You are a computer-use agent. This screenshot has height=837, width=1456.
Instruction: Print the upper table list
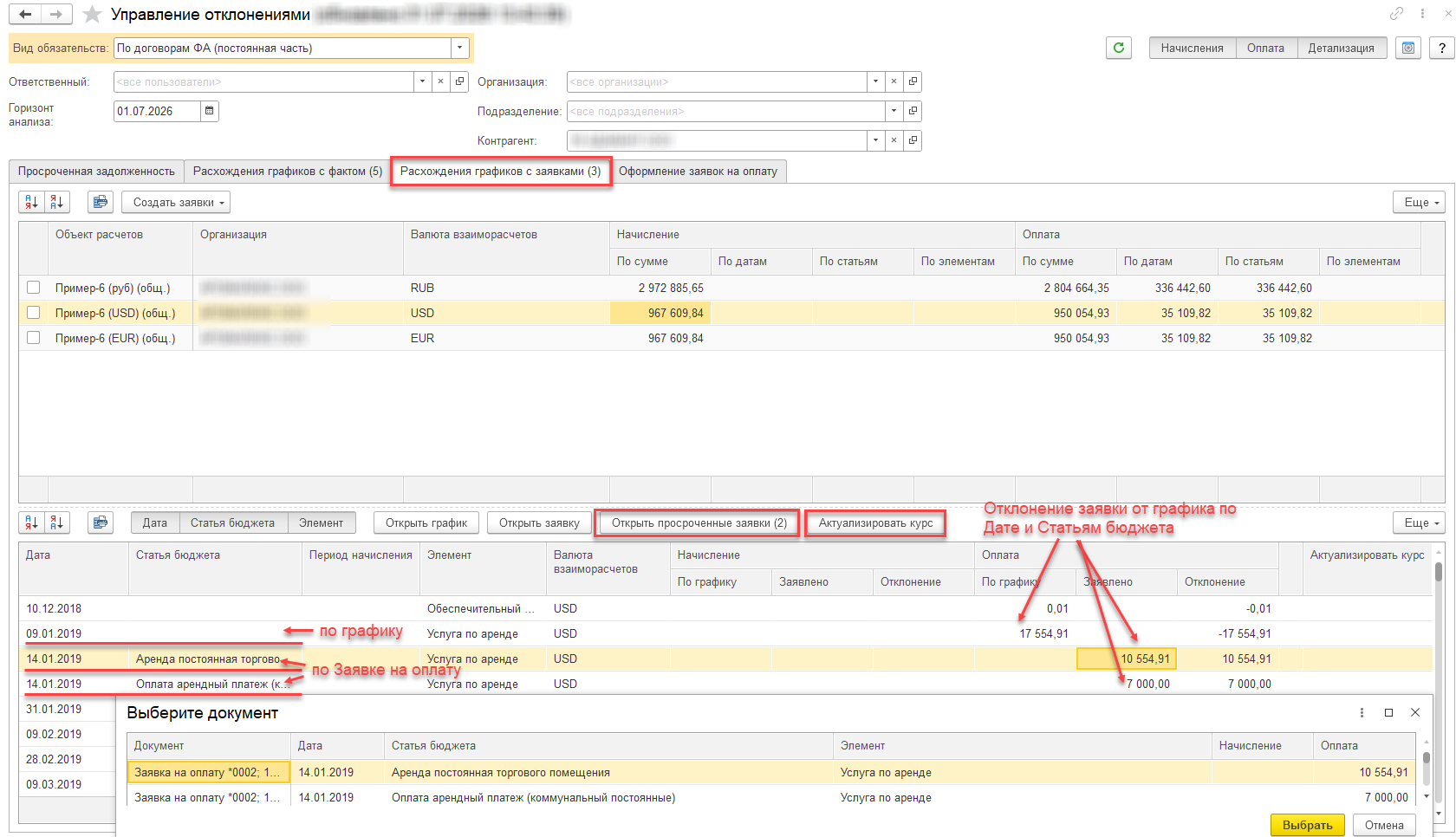[101, 202]
